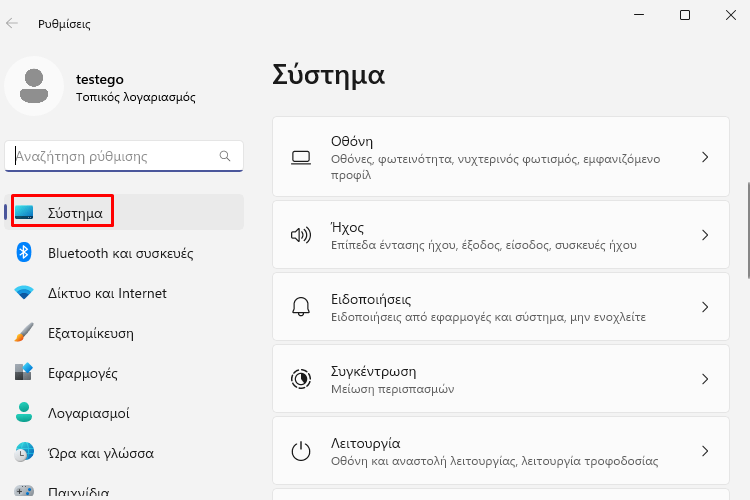
Task: Expand Οθόνη settings via chevron arrow
Action: coord(705,157)
